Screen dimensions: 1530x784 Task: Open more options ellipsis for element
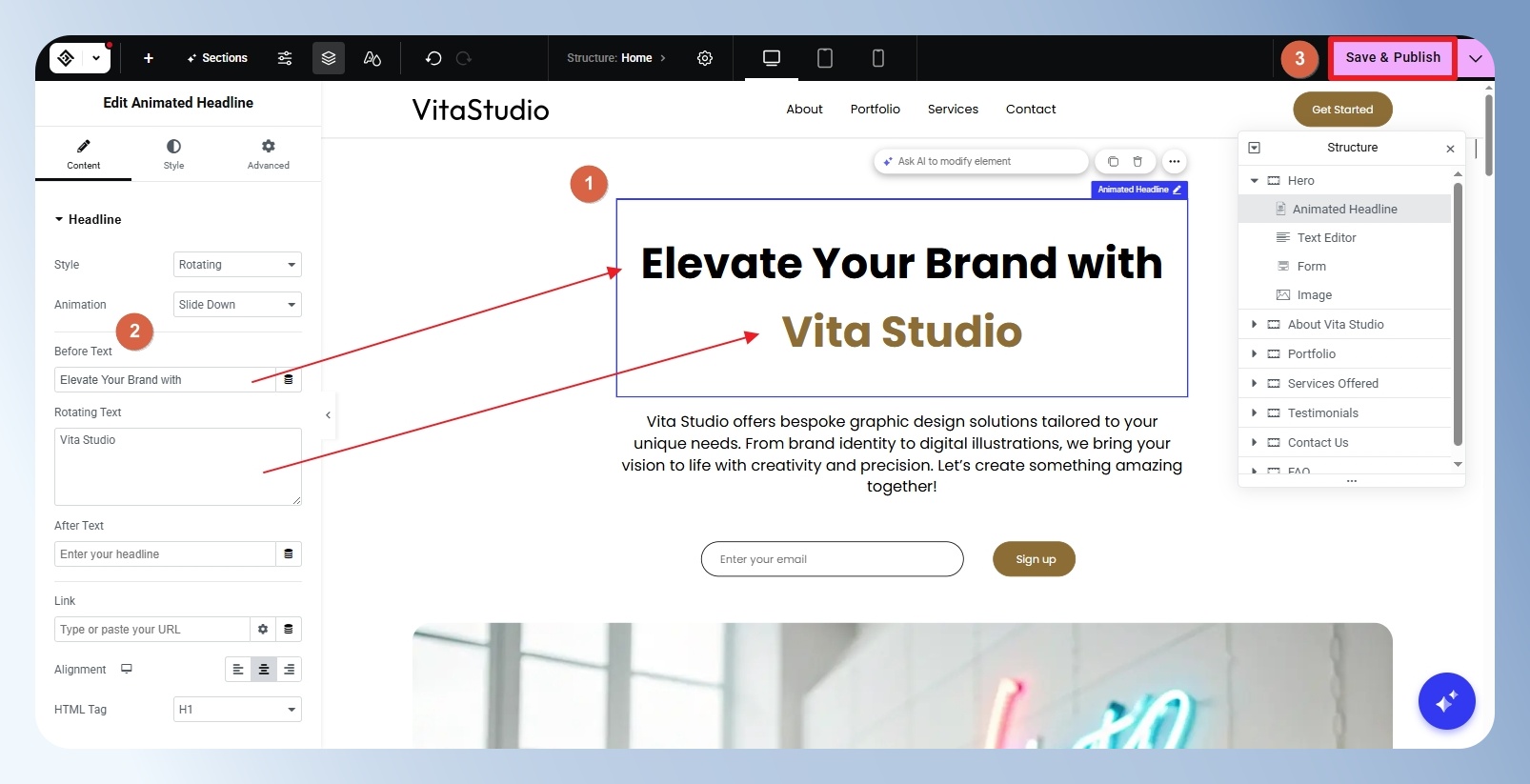[x=1175, y=161]
